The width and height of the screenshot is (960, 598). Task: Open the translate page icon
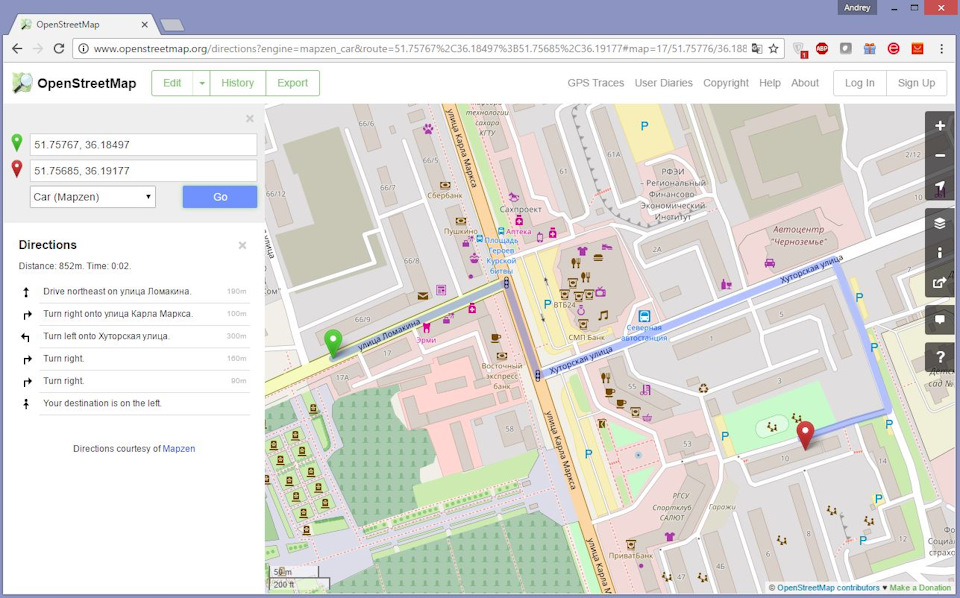757,48
